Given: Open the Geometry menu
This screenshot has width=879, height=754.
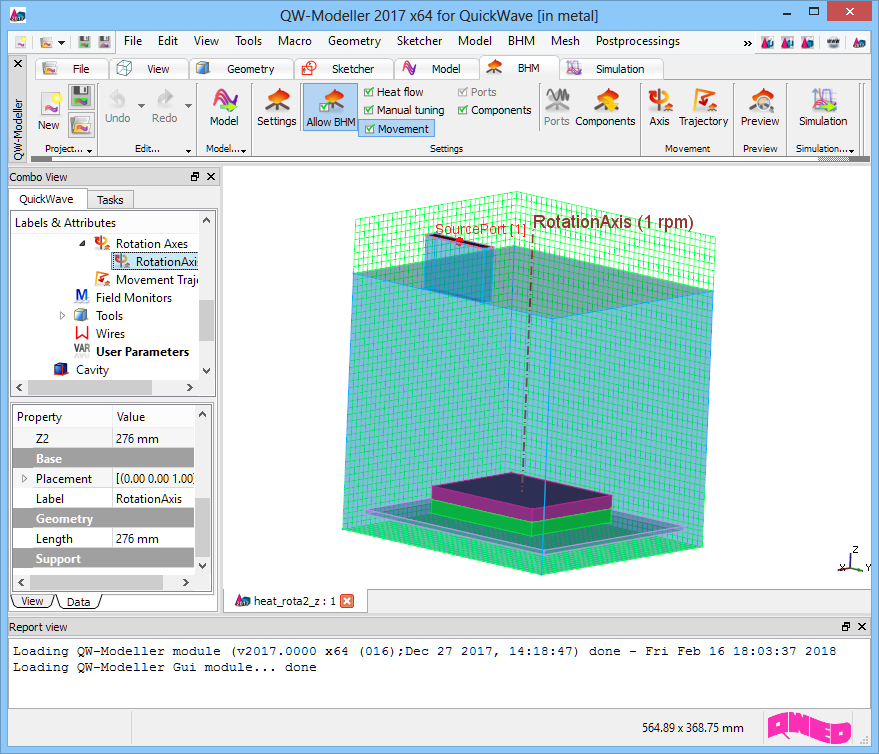Looking at the screenshot, I should [354, 41].
